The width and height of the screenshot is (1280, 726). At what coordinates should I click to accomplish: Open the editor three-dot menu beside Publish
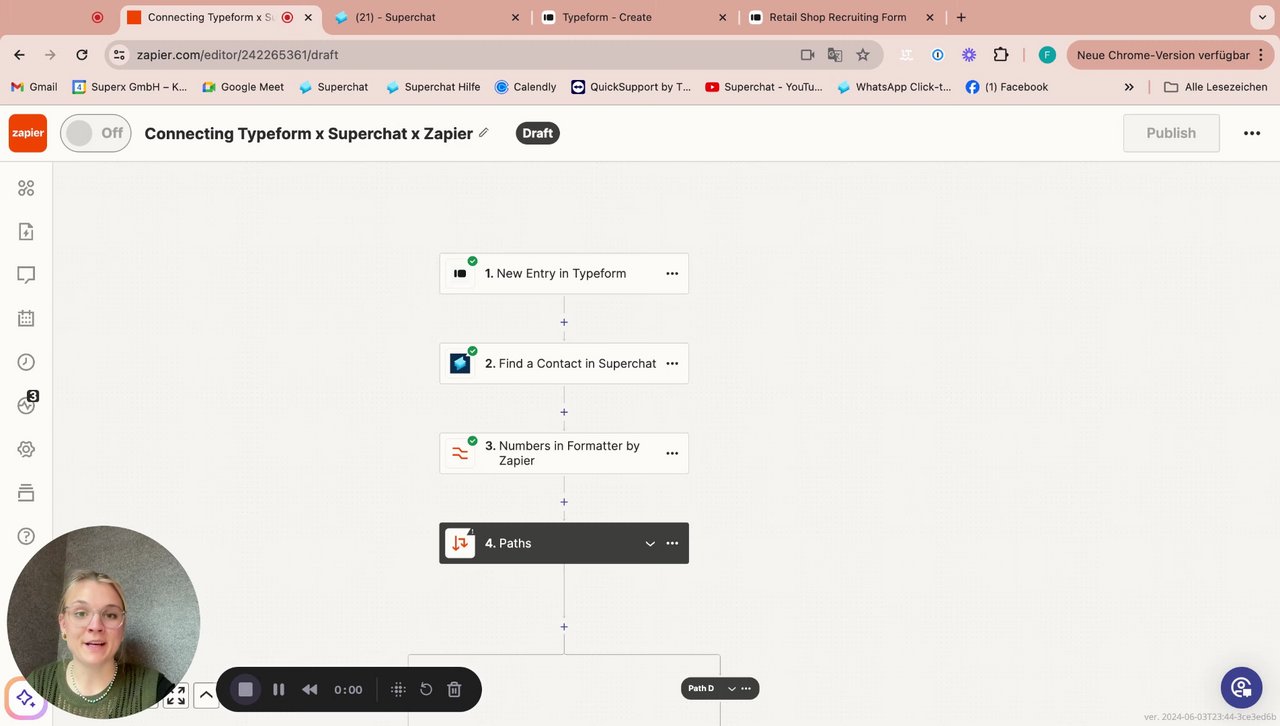[x=1252, y=133]
